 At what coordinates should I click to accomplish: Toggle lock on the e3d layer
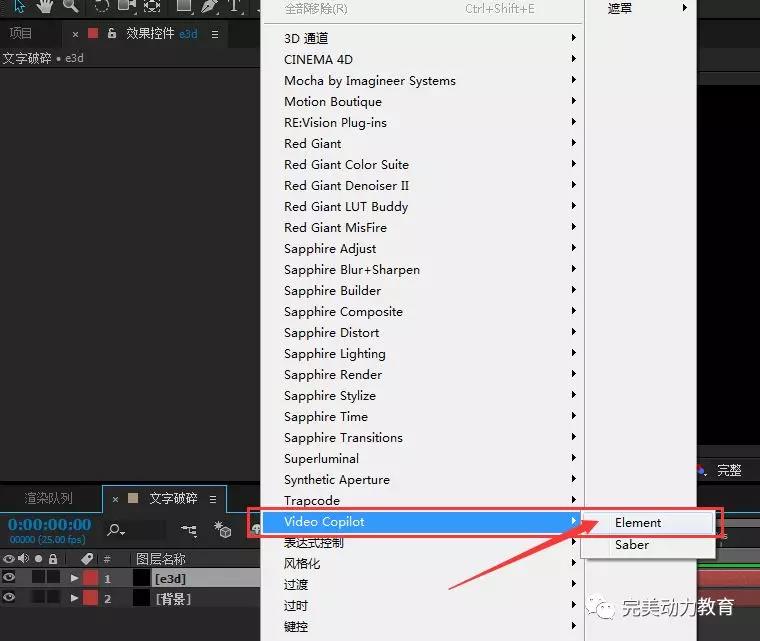[53, 577]
